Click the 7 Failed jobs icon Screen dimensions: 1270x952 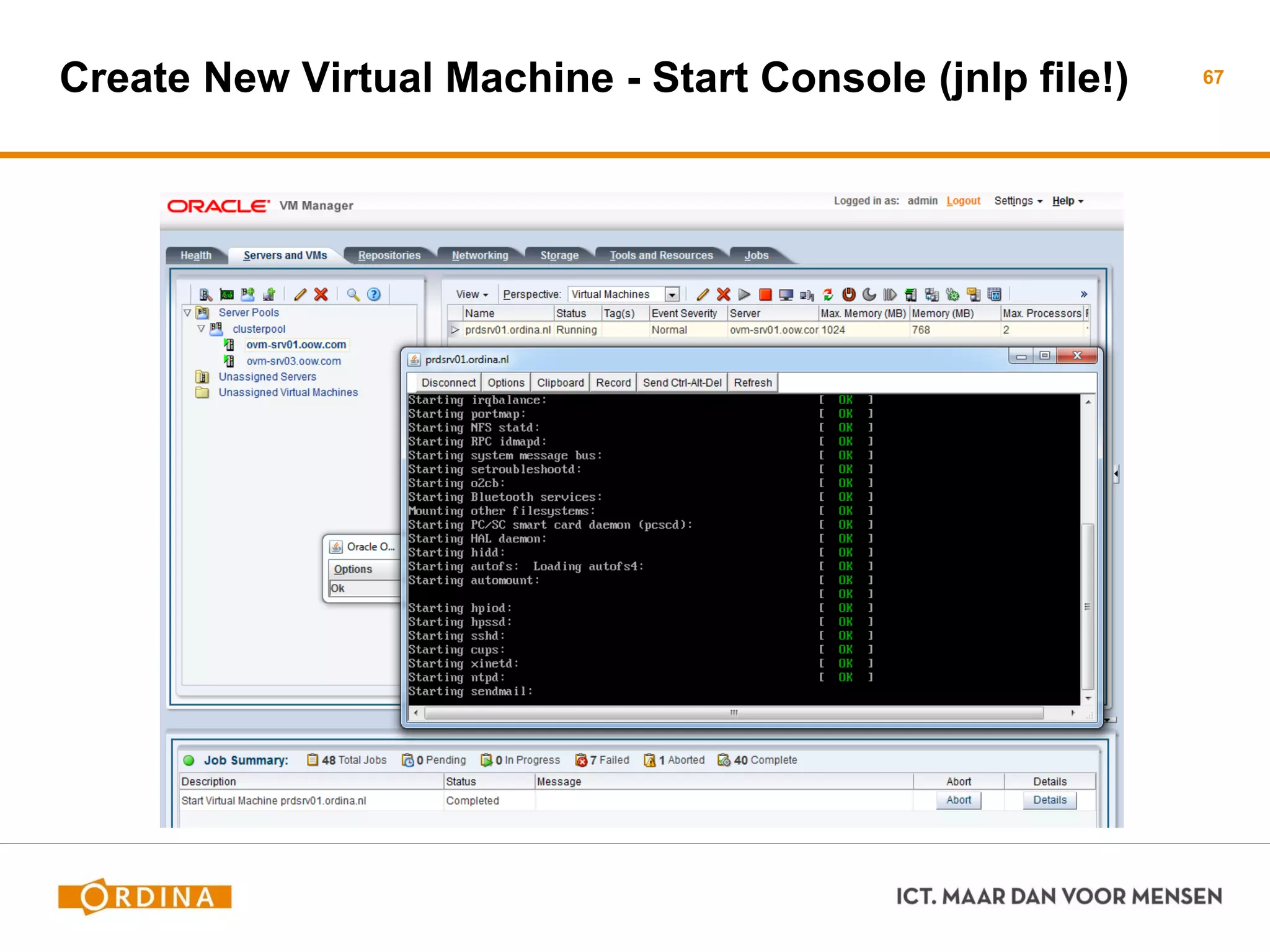[581, 760]
